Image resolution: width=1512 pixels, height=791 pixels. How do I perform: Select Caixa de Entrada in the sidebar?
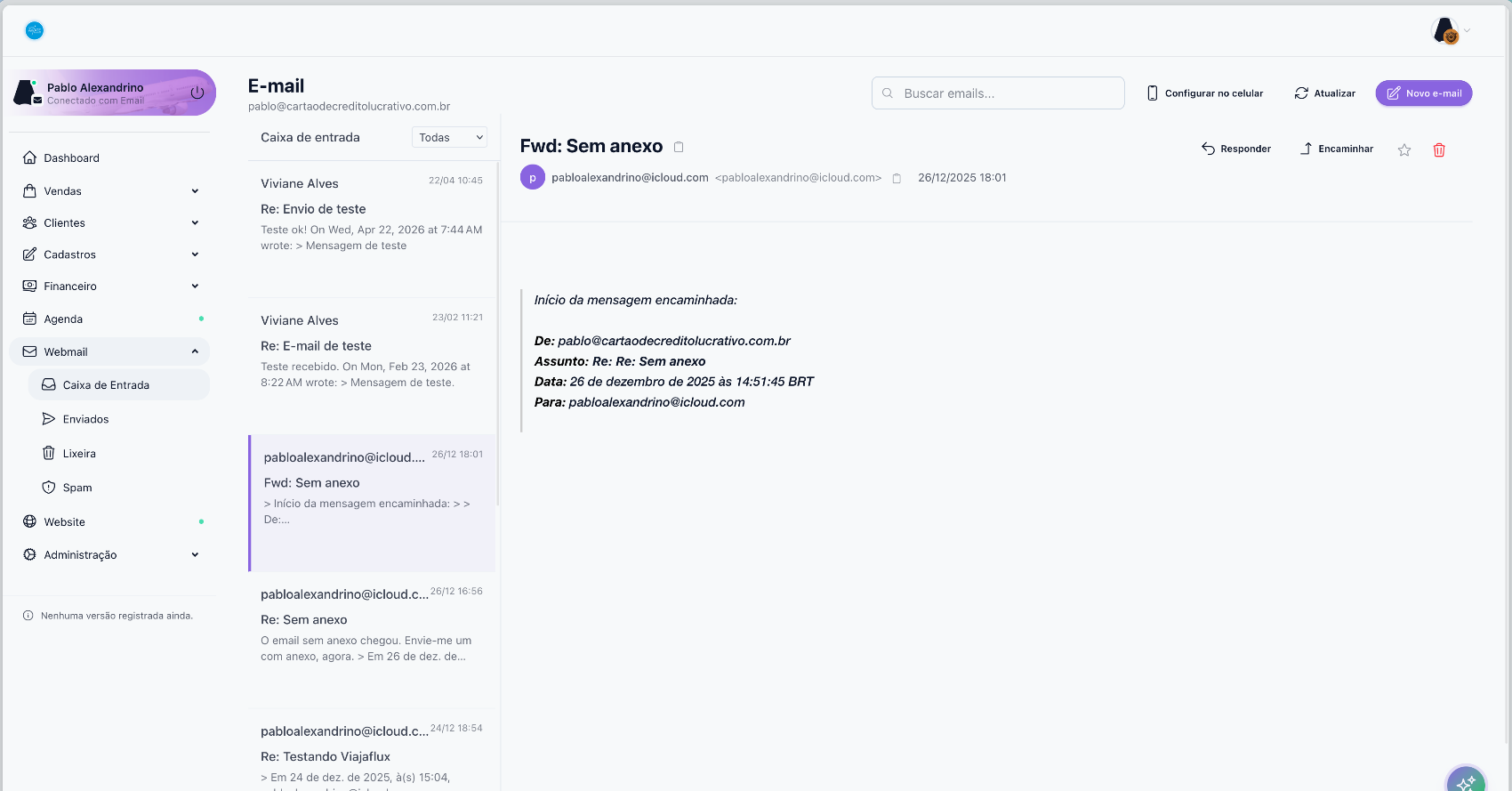point(119,384)
